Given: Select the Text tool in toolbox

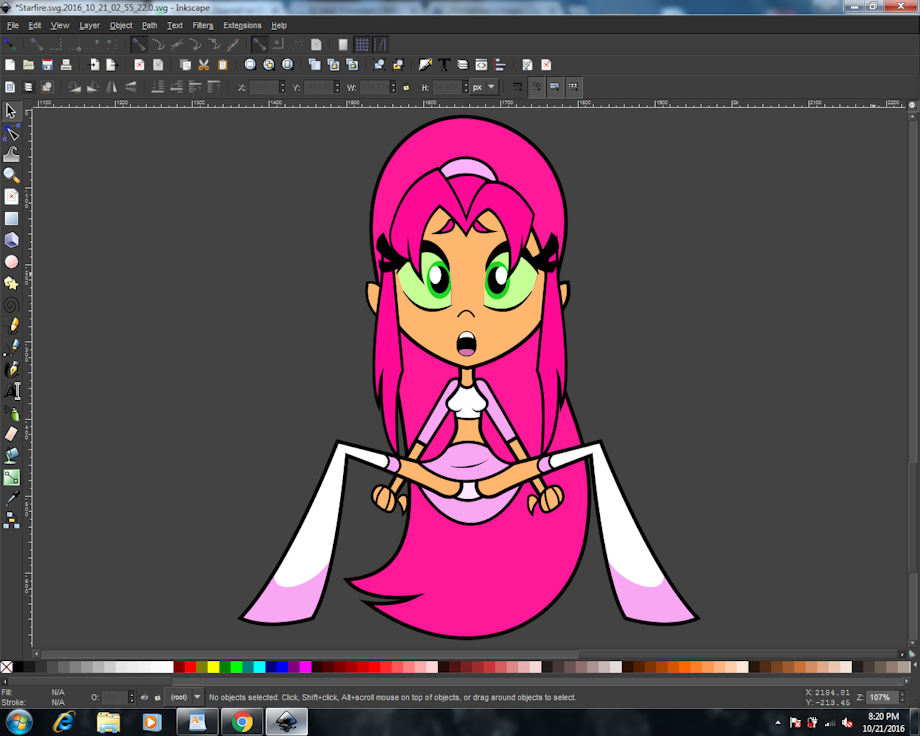Looking at the screenshot, I should 12,391.
